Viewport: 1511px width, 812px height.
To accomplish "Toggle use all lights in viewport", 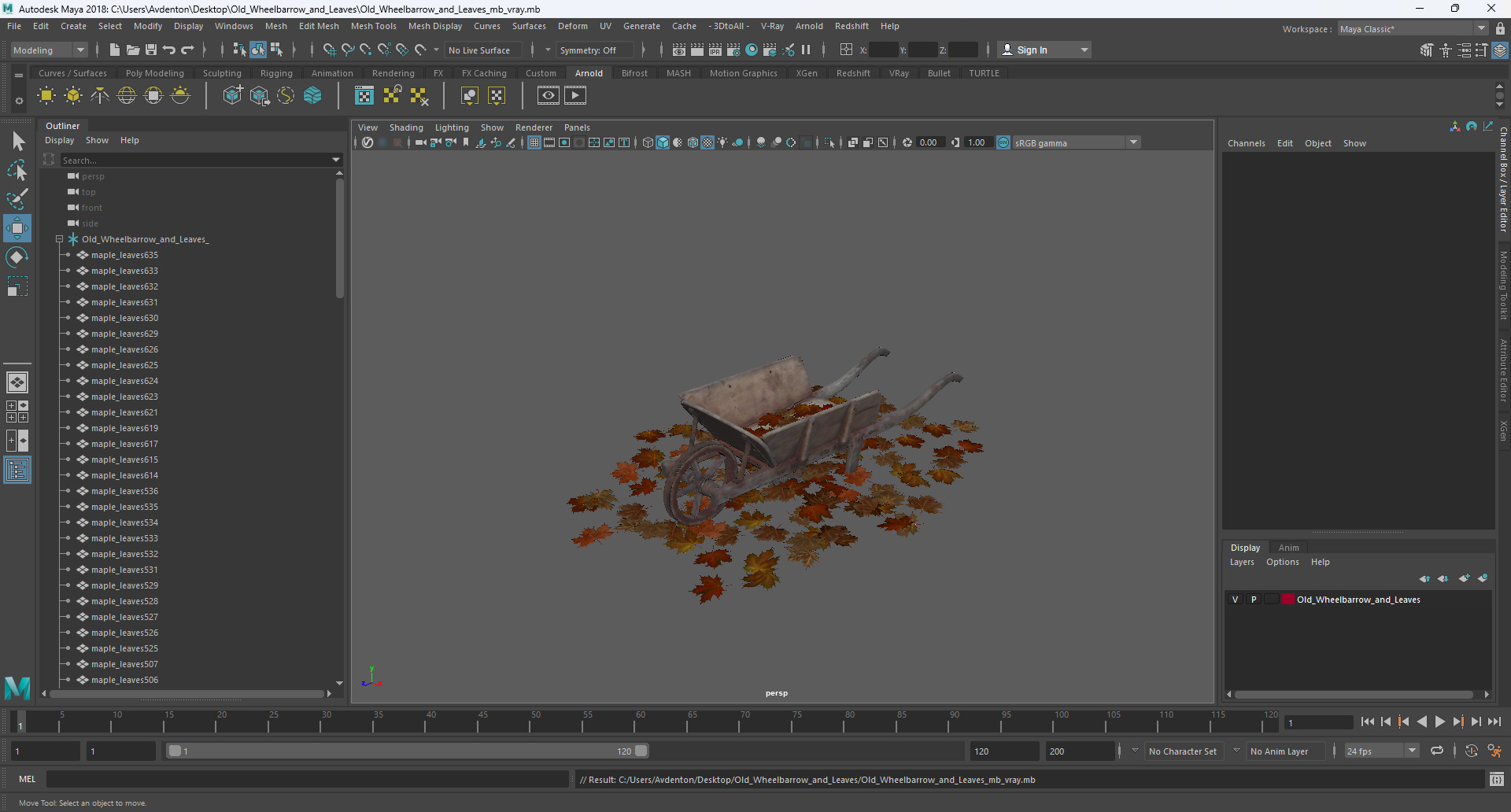I will [722, 142].
